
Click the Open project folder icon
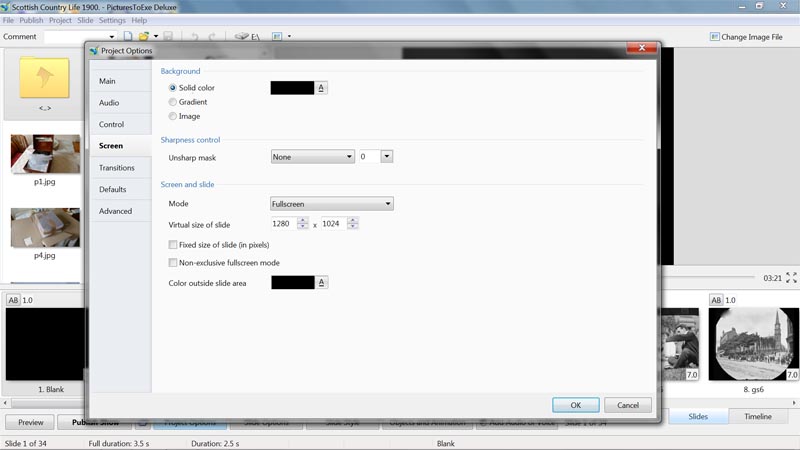point(145,37)
